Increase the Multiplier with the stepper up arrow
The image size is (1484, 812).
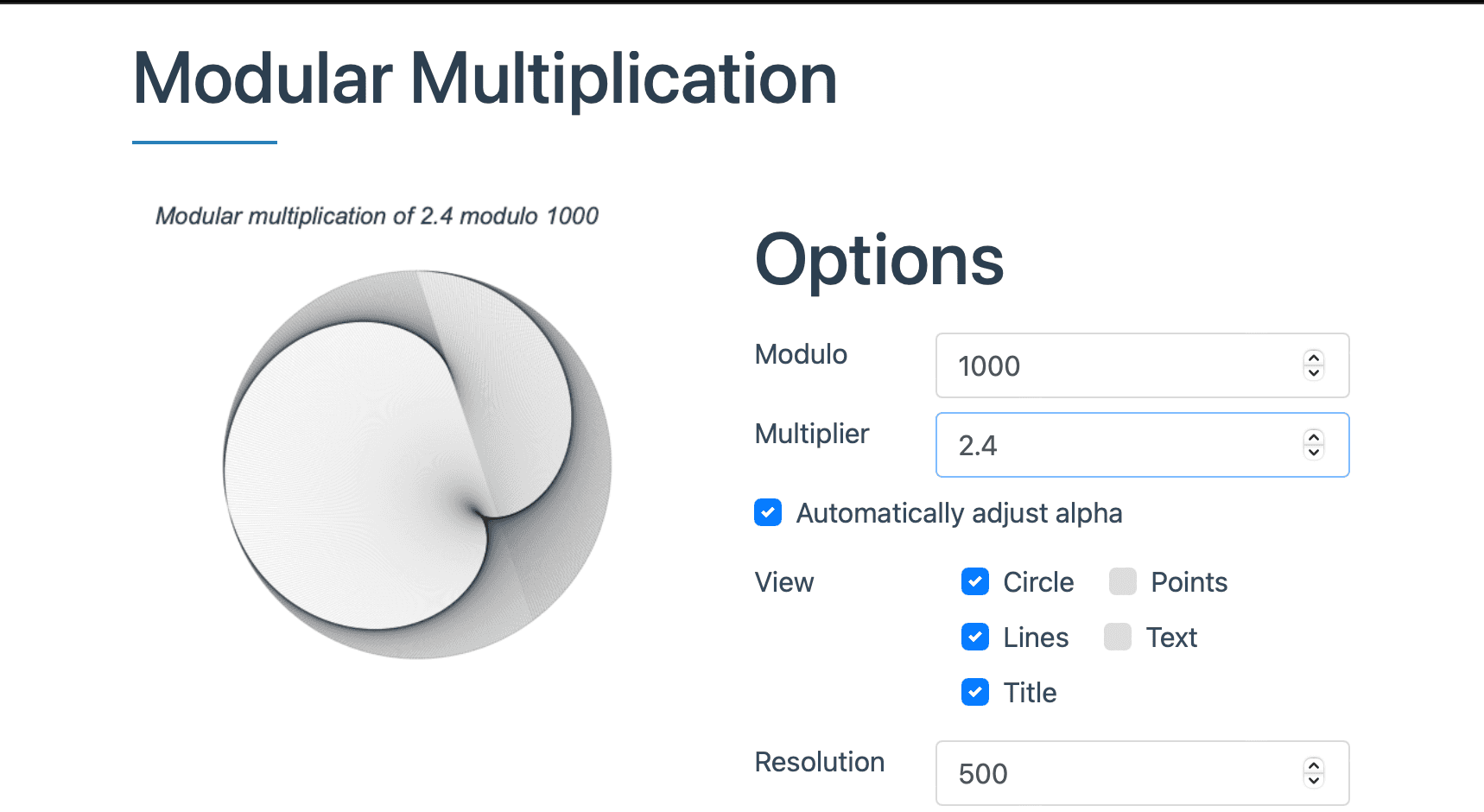coord(1313,439)
